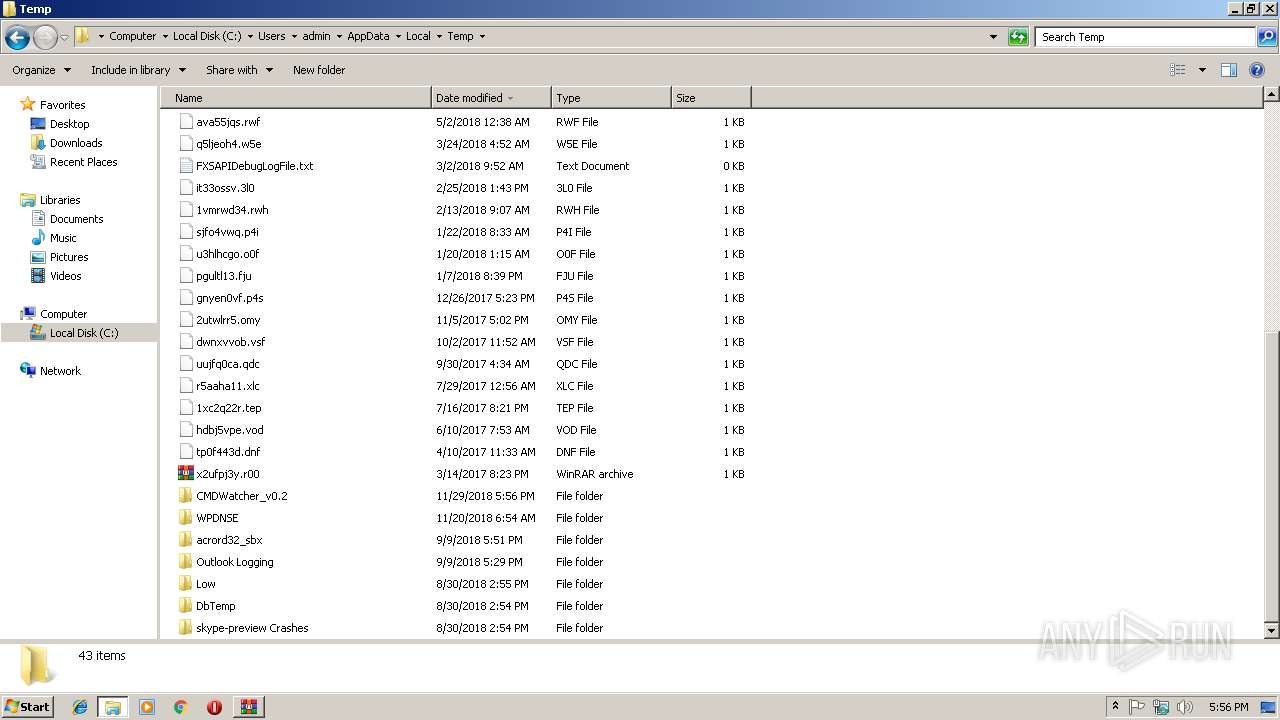
Task: Select the CMDWatcher_v0.2 folder icon
Action: [185, 496]
